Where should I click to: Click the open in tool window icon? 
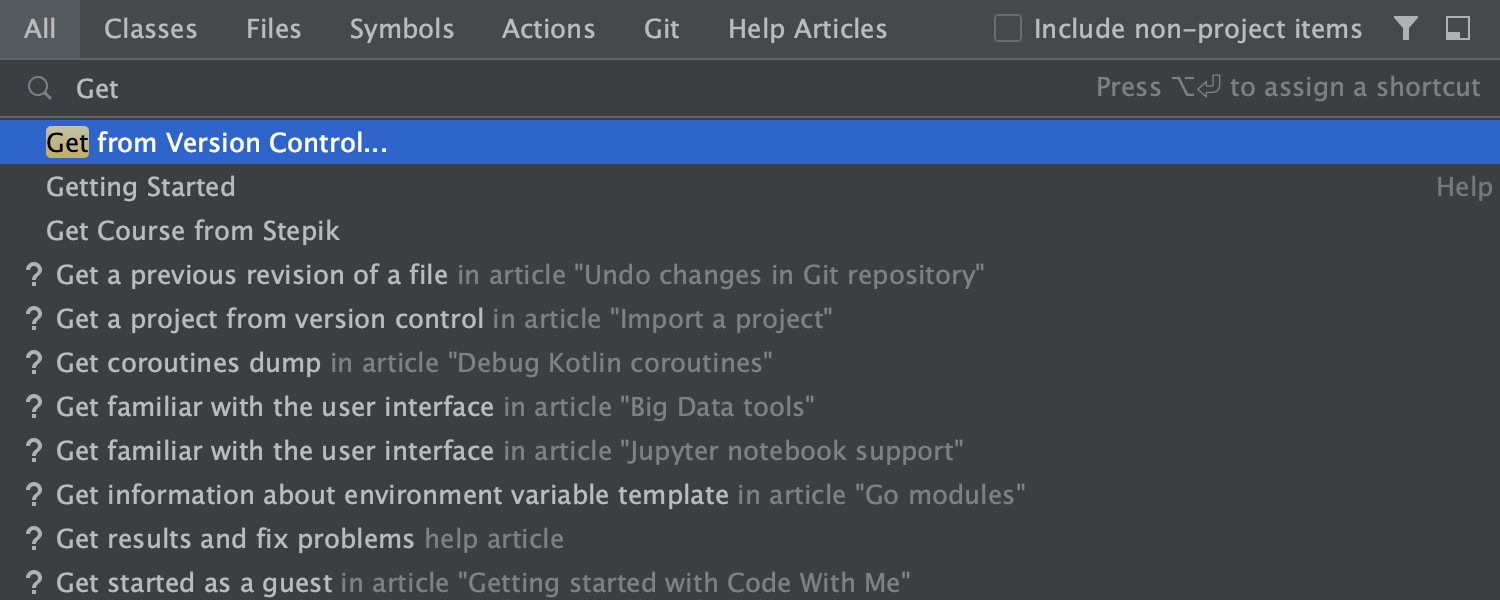point(1457,29)
